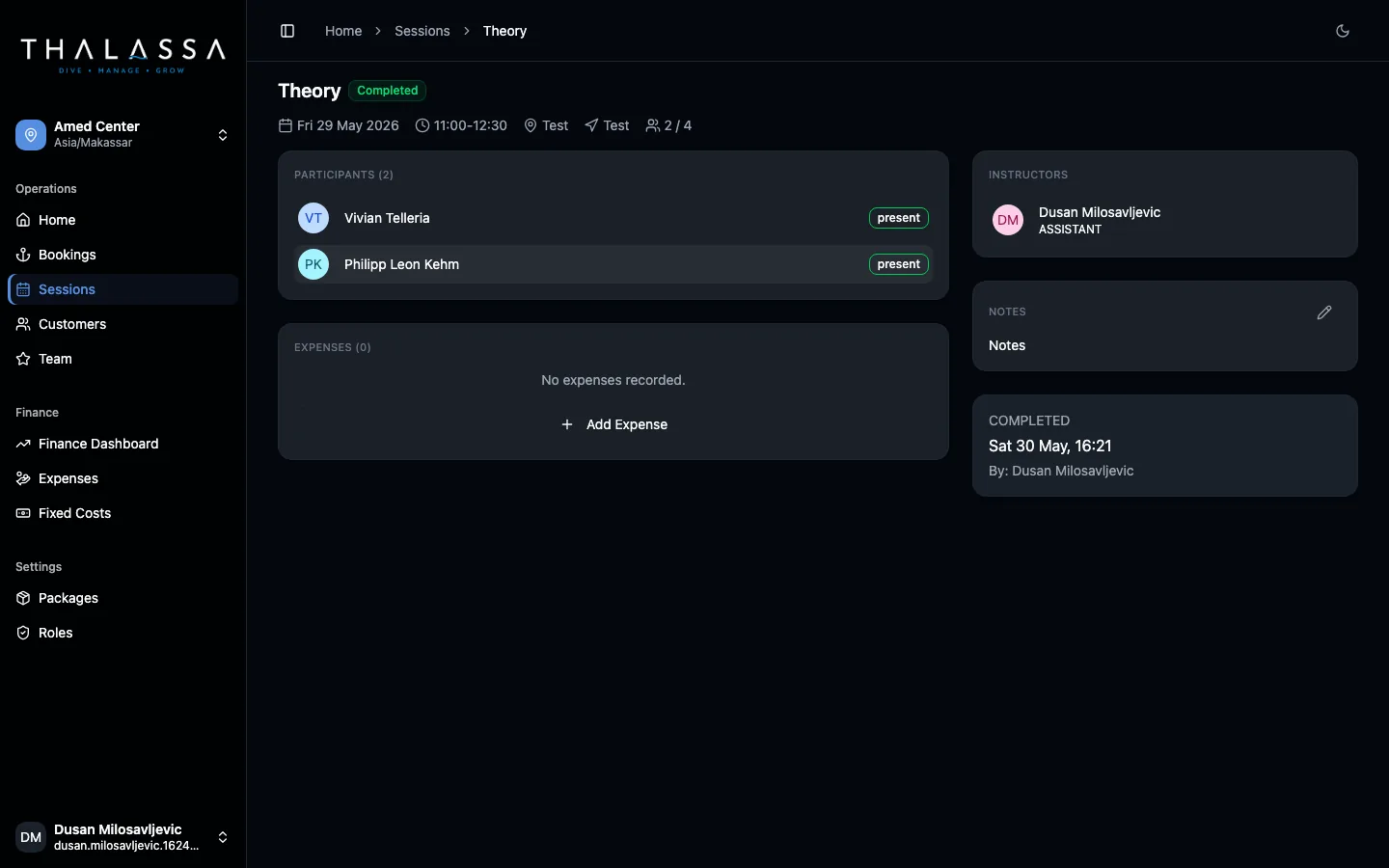Click the Bookings anchor icon
Screen dimensions: 1389x868
click(x=23, y=255)
